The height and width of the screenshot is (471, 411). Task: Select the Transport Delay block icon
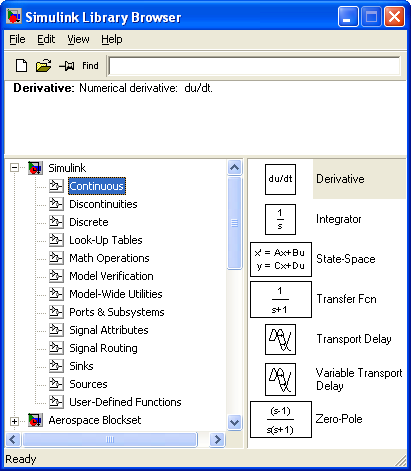coord(280,339)
